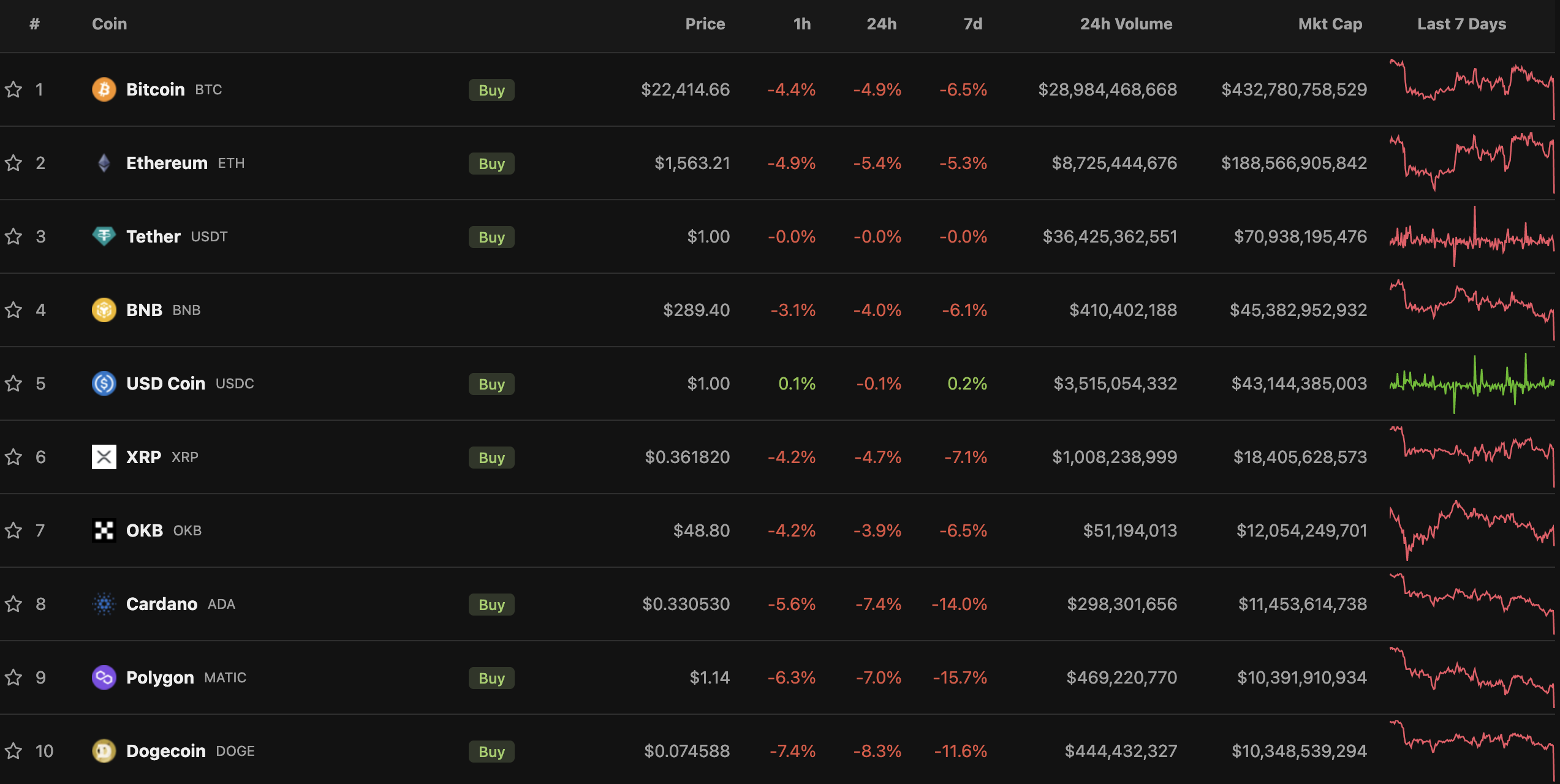Open the USD Coin green sparkline chart

click(x=1472, y=383)
